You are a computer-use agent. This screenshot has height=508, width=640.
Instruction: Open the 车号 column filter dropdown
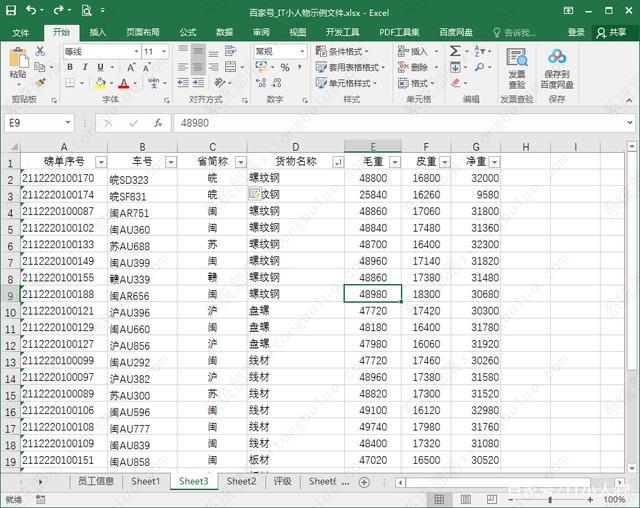[x=169, y=162]
